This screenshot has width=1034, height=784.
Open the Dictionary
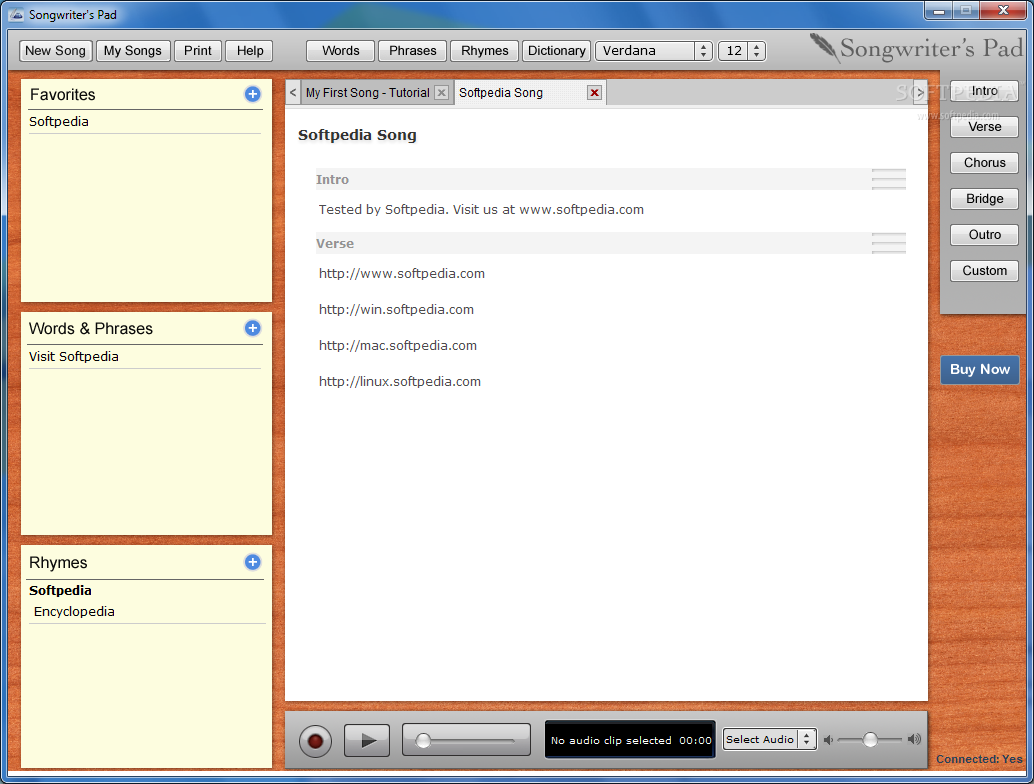(x=557, y=51)
